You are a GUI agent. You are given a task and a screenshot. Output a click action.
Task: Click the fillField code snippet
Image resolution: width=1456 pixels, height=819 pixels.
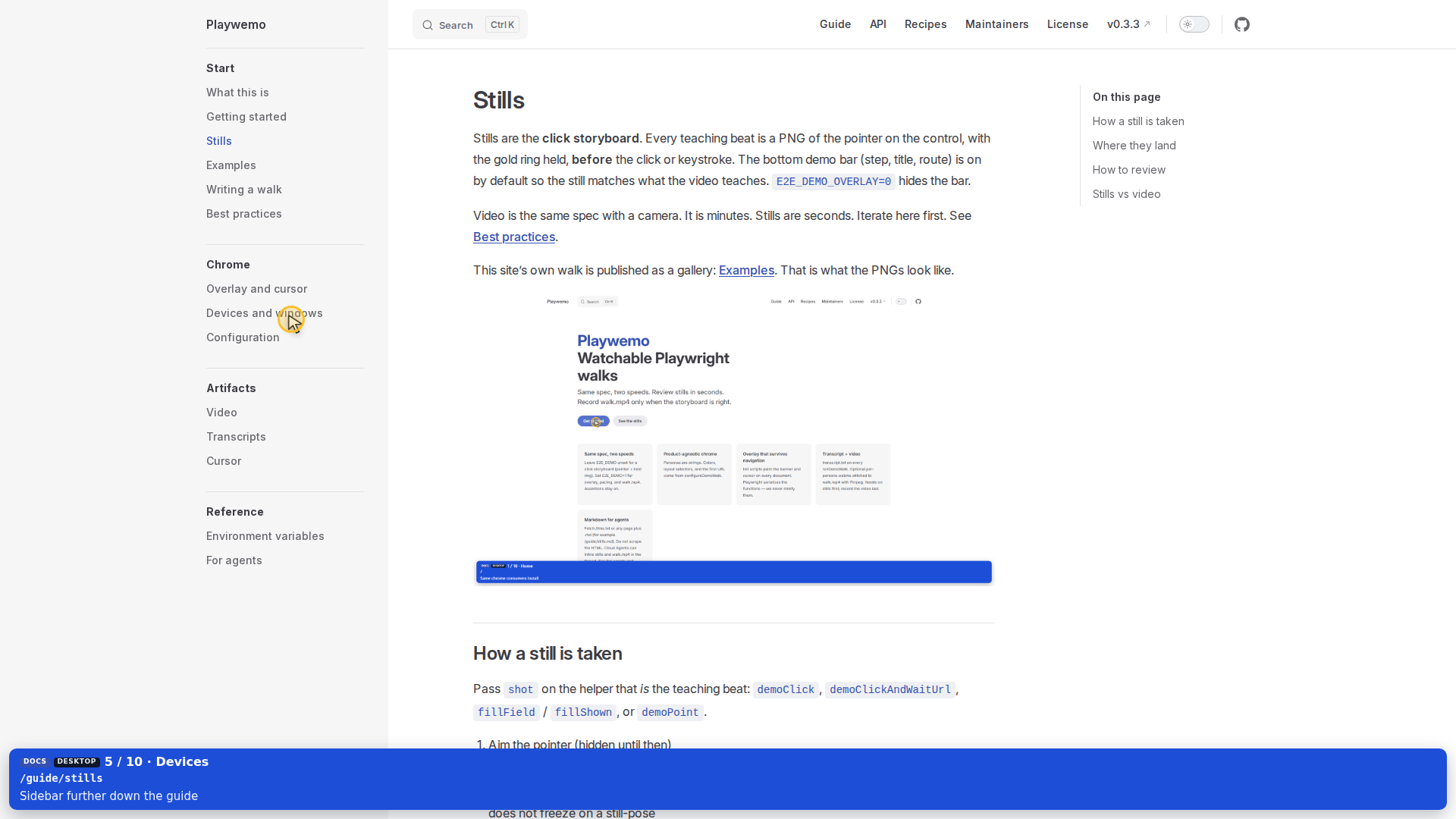tap(507, 712)
